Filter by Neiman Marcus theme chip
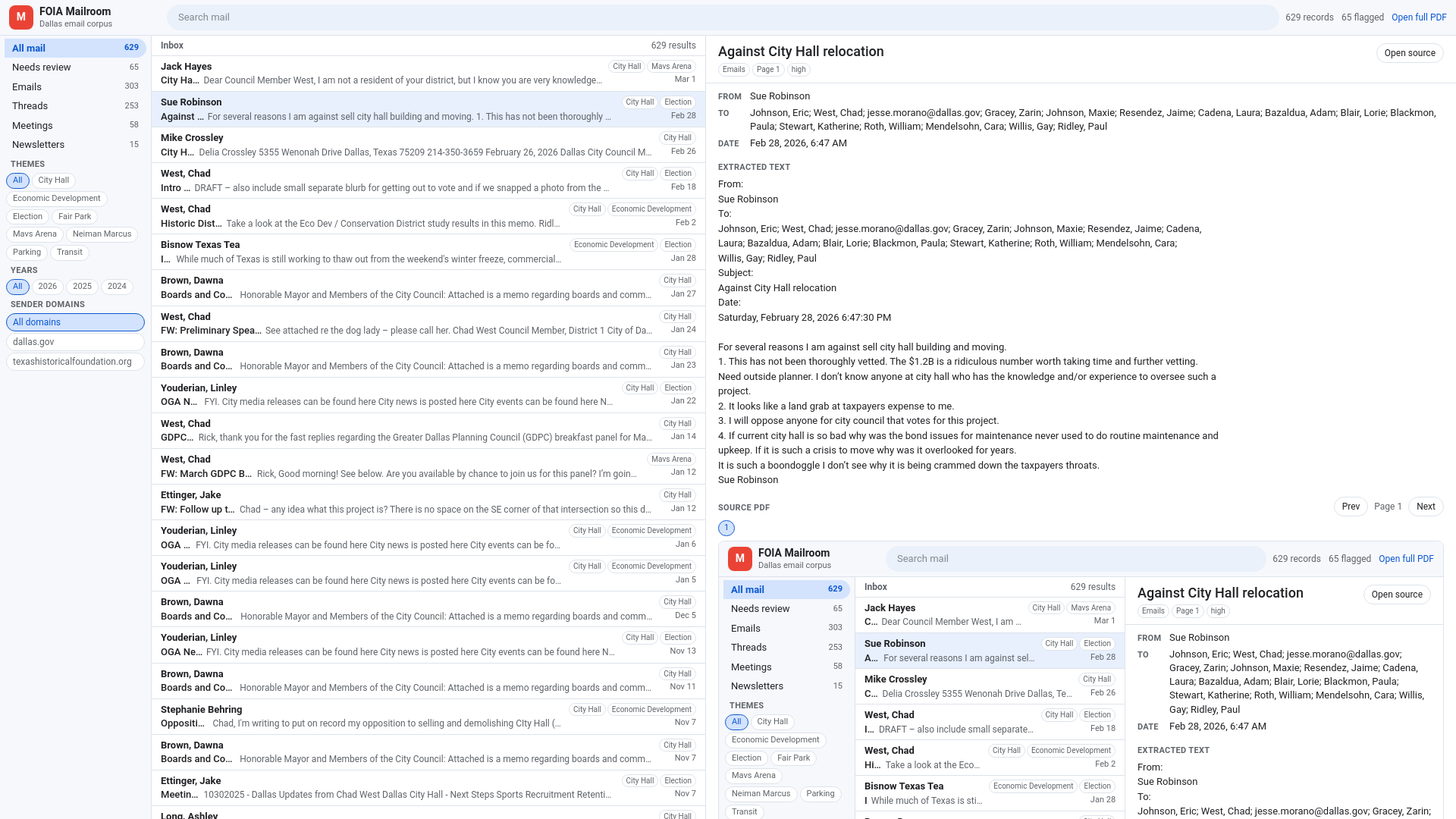The height and width of the screenshot is (819, 1456). pos(102,234)
